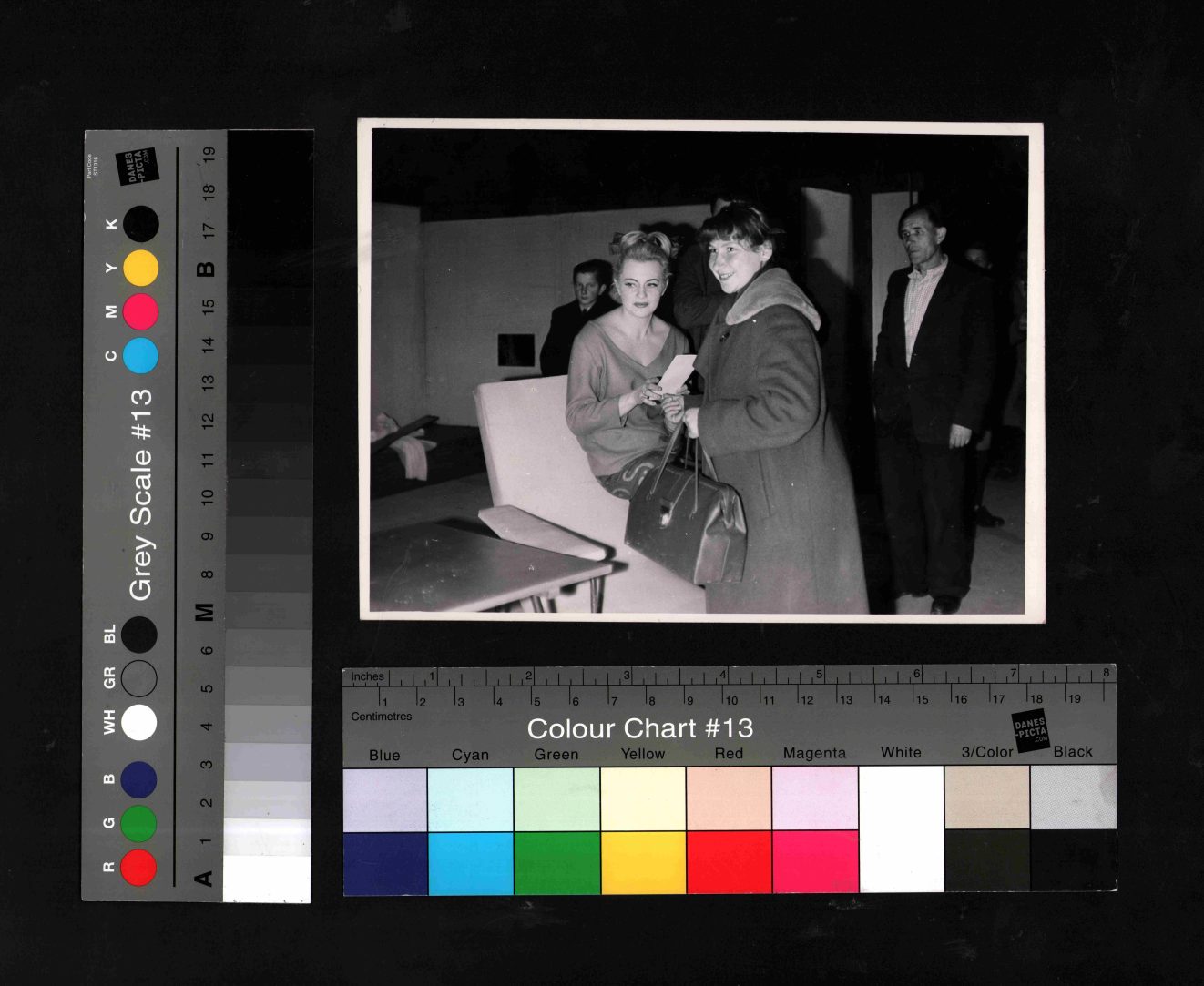Image resolution: width=1204 pixels, height=986 pixels.
Task: Click the black and white photograph
Action: tap(701, 371)
